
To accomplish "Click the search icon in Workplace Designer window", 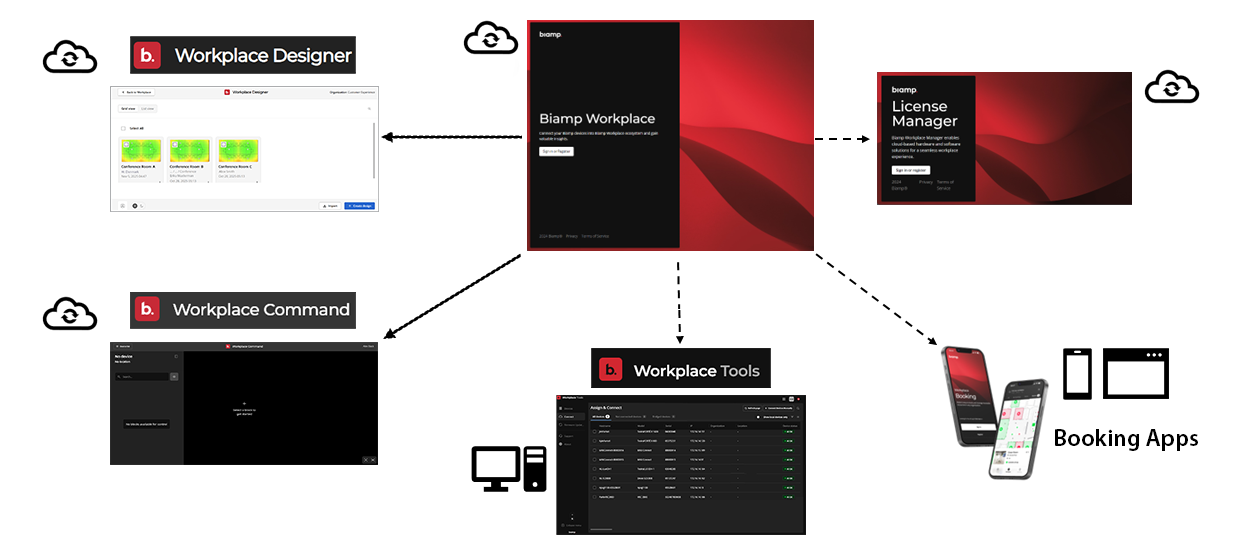I will pos(369,109).
